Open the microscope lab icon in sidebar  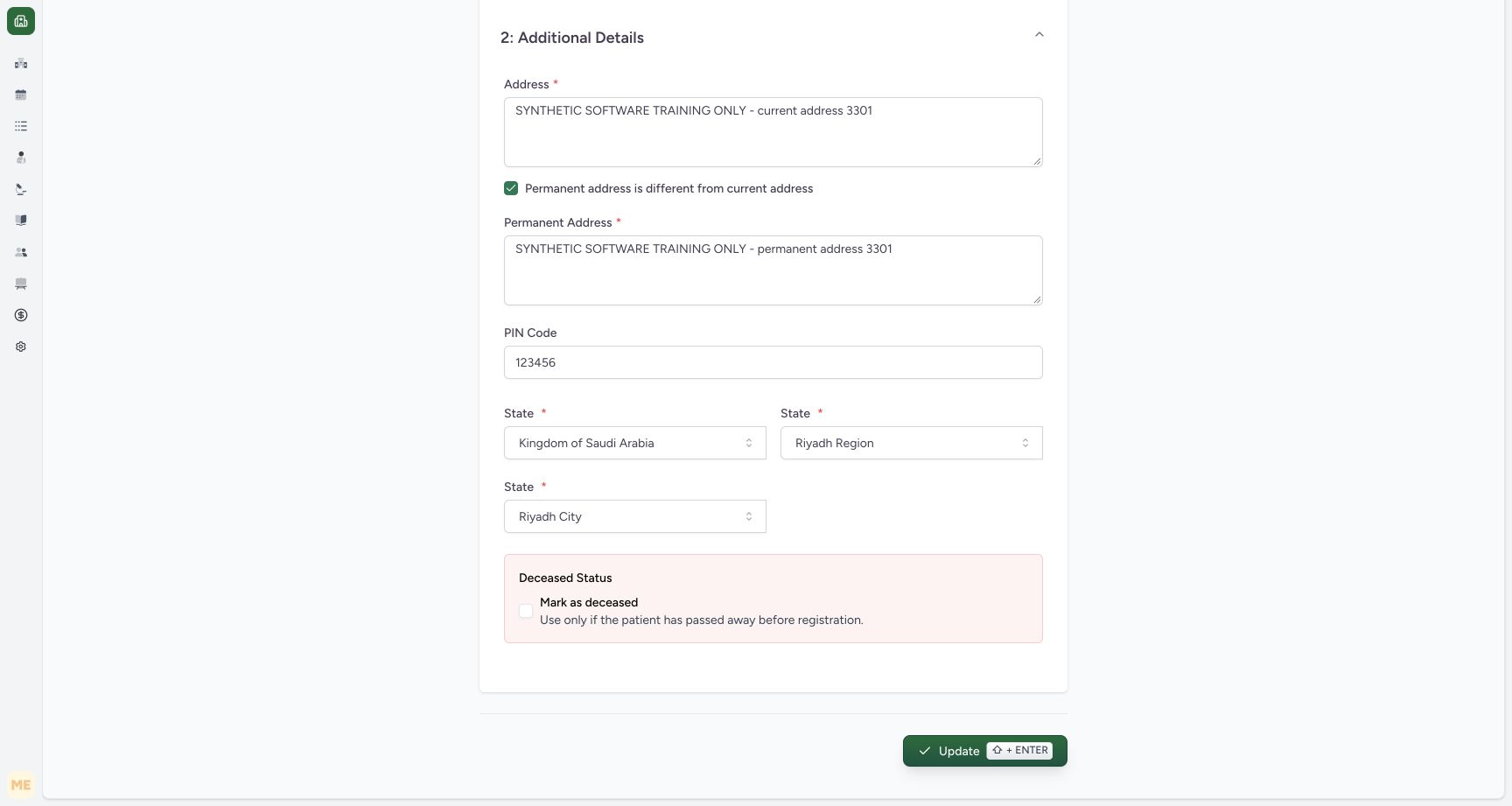(x=21, y=189)
